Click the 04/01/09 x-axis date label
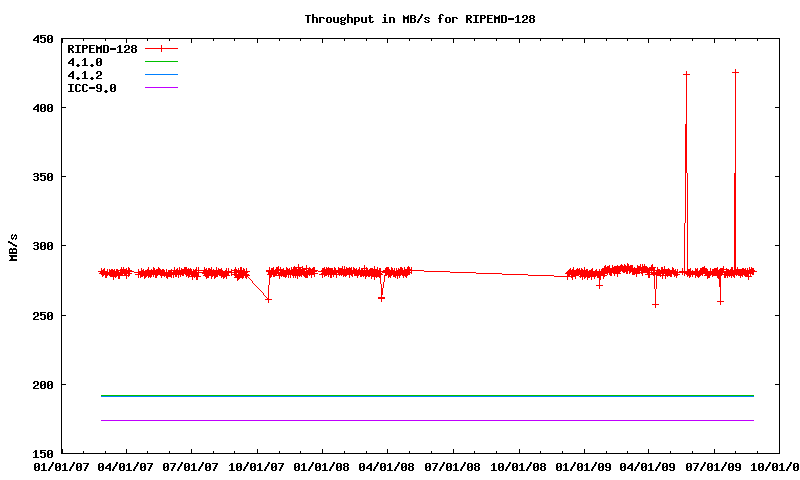 tap(649, 466)
